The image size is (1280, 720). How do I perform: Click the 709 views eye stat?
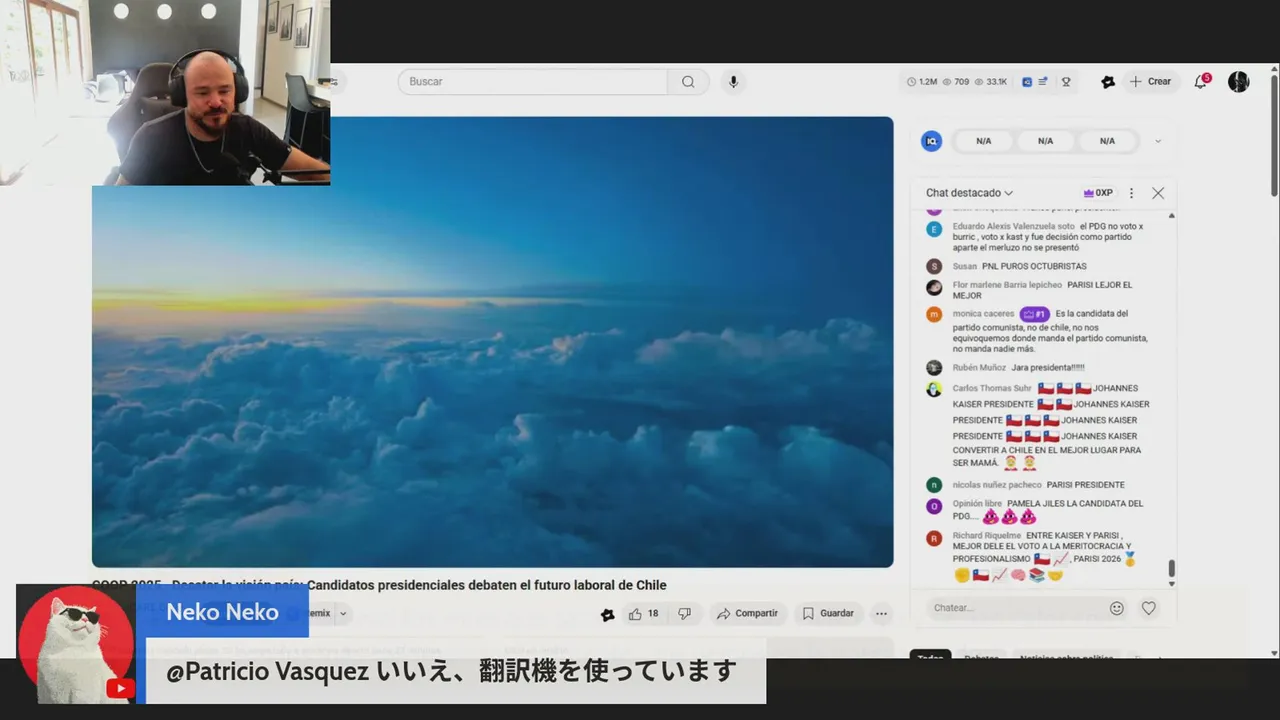click(956, 82)
